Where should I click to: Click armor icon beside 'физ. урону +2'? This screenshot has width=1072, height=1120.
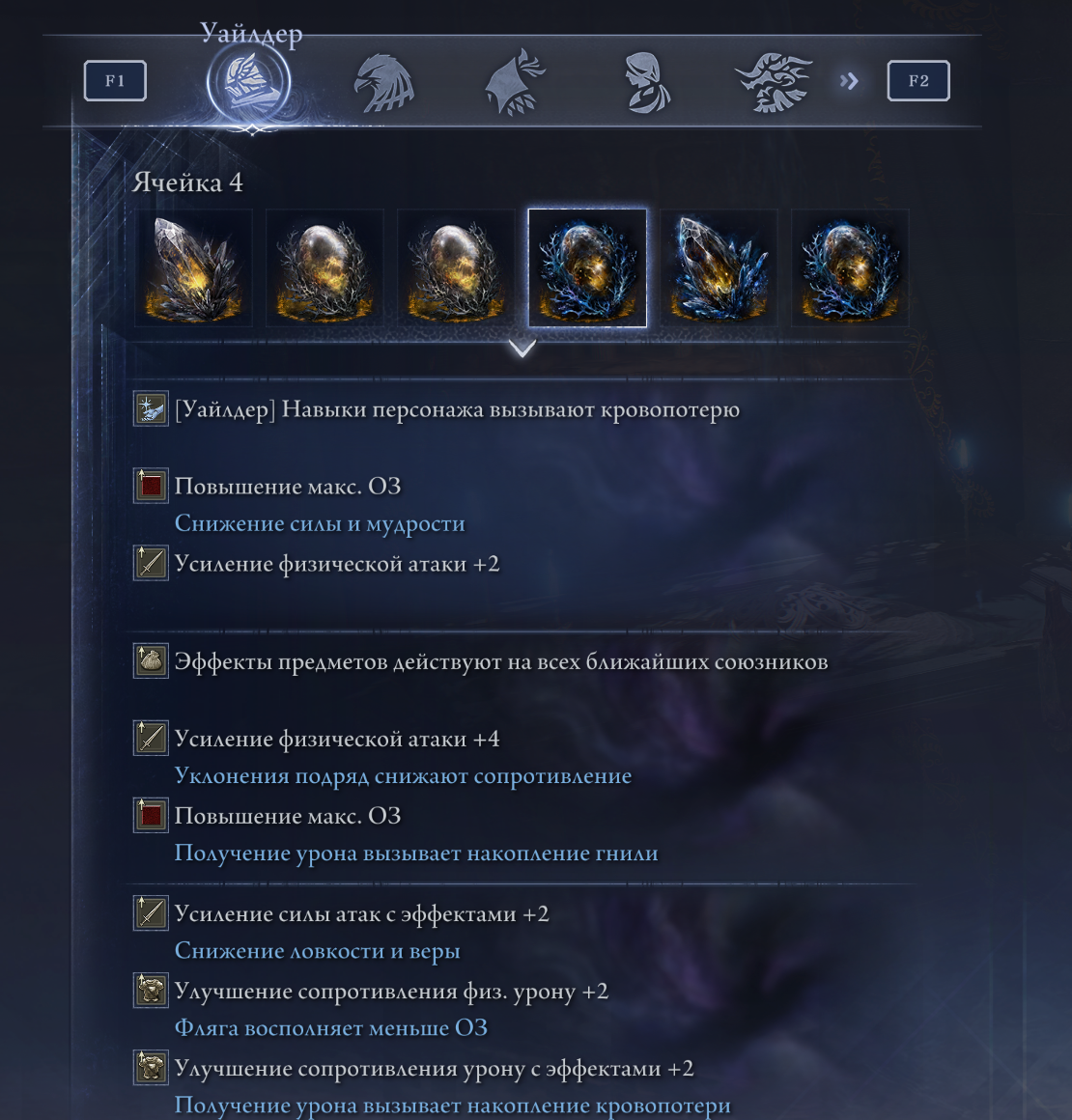tap(151, 990)
